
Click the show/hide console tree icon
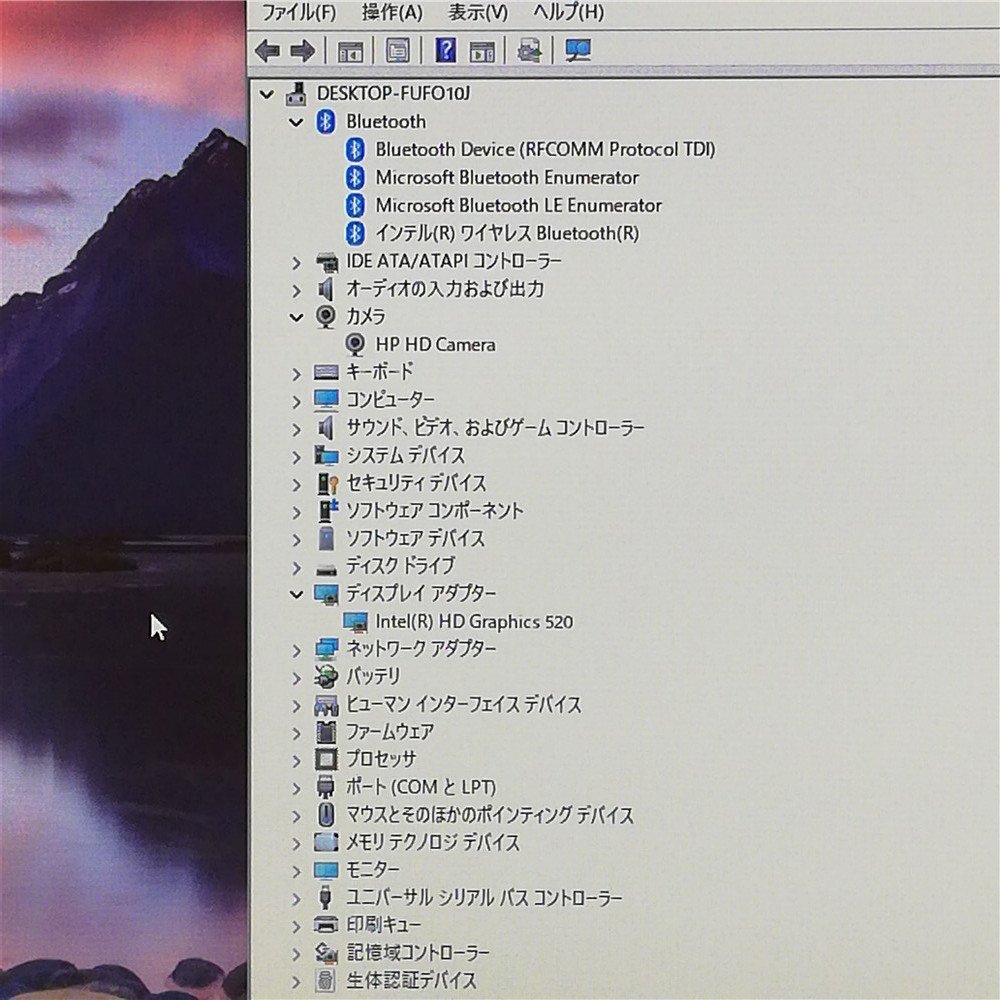350,50
